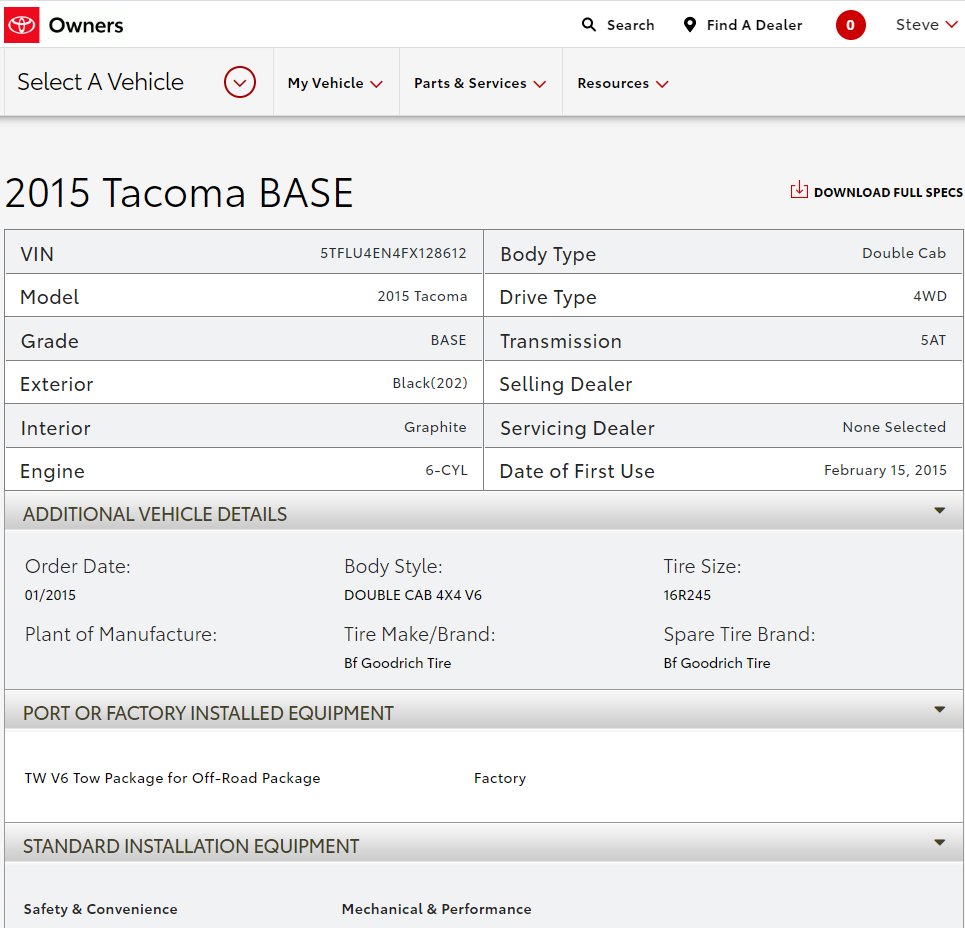Click the Interior value Graphite
This screenshot has height=928, width=965.
[435, 427]
